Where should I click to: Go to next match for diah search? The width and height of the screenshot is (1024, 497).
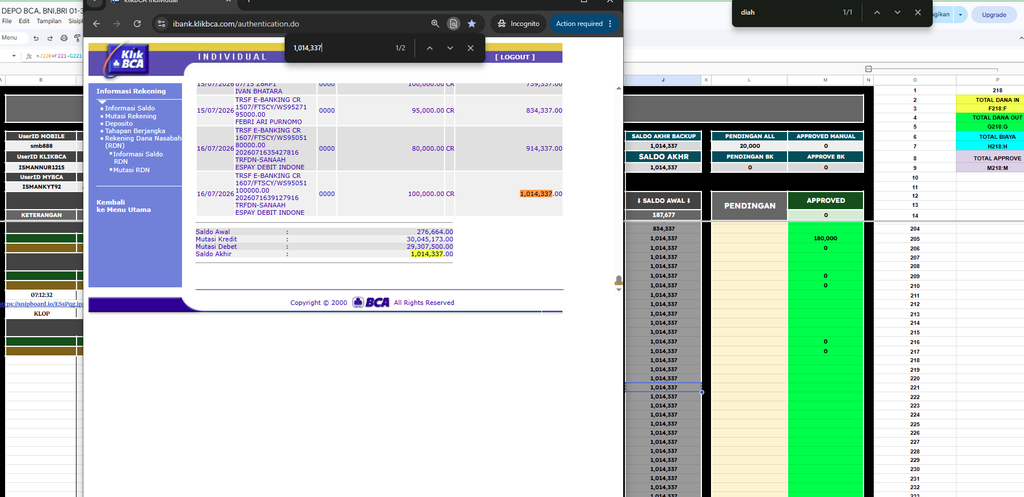(897, 12)
